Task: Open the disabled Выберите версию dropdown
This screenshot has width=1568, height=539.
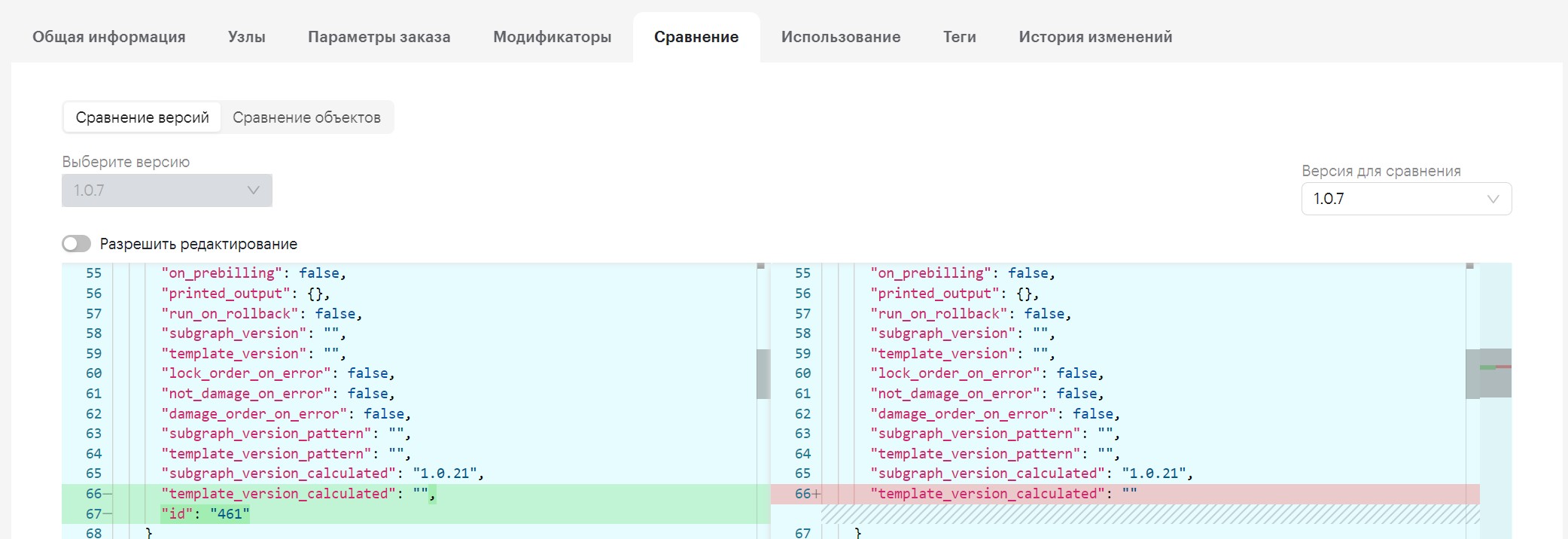Action: coord(167,190)
